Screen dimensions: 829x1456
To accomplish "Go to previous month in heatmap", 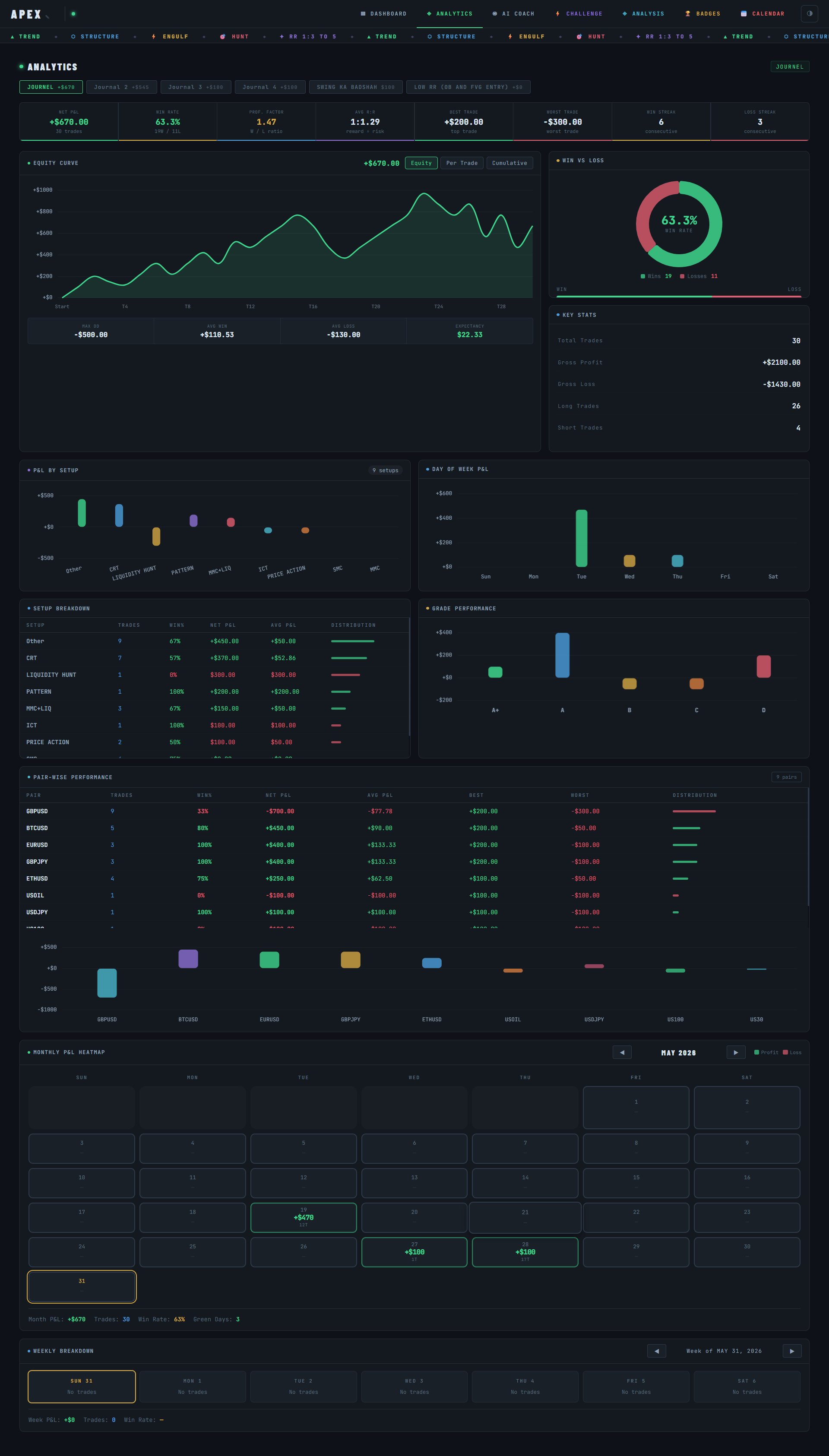I will (622, 1052).
